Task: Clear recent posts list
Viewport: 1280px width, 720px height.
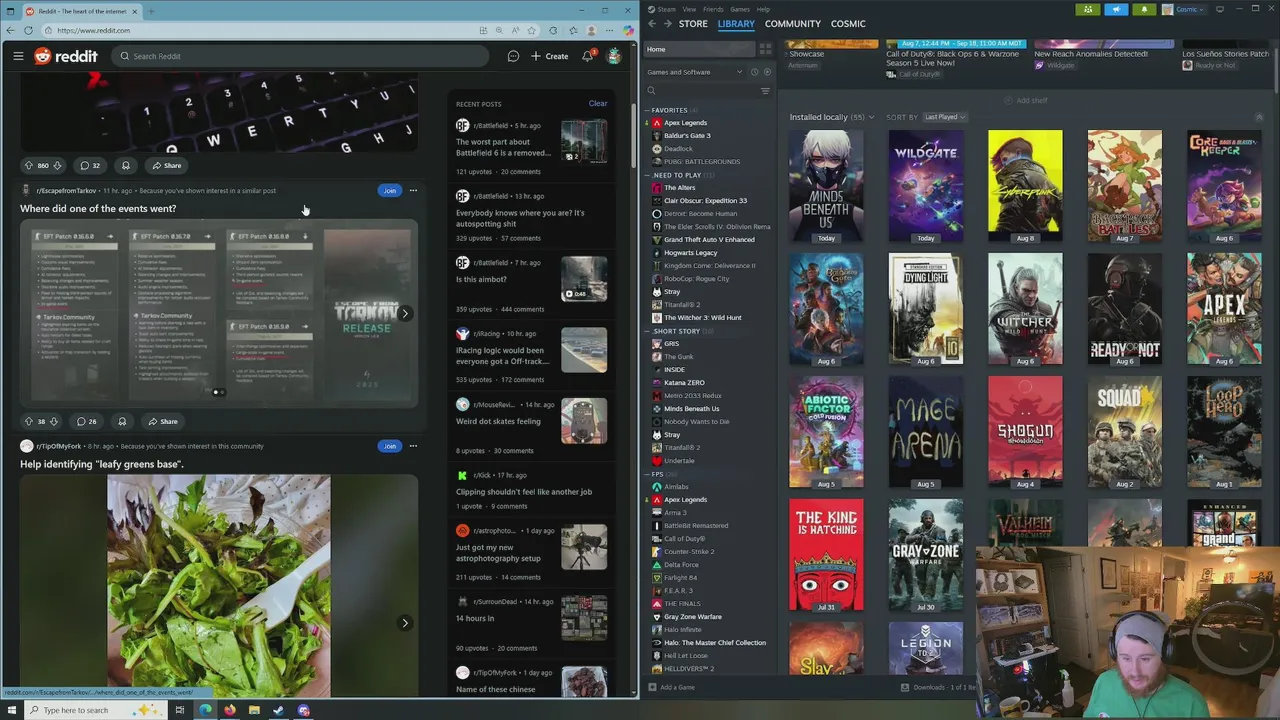Action: [597, 103]
